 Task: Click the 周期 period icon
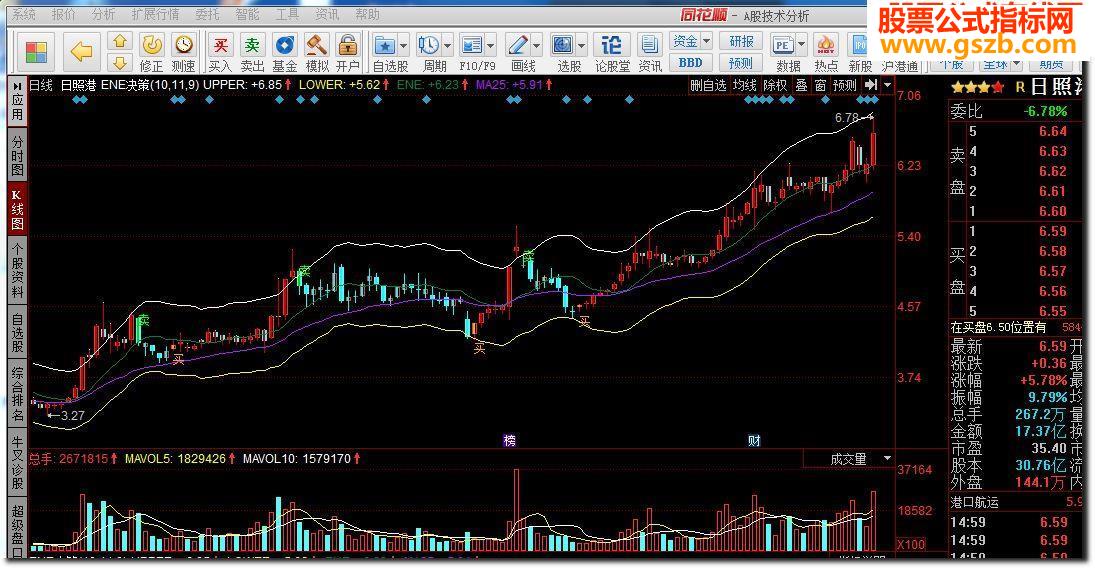[428, 46]
